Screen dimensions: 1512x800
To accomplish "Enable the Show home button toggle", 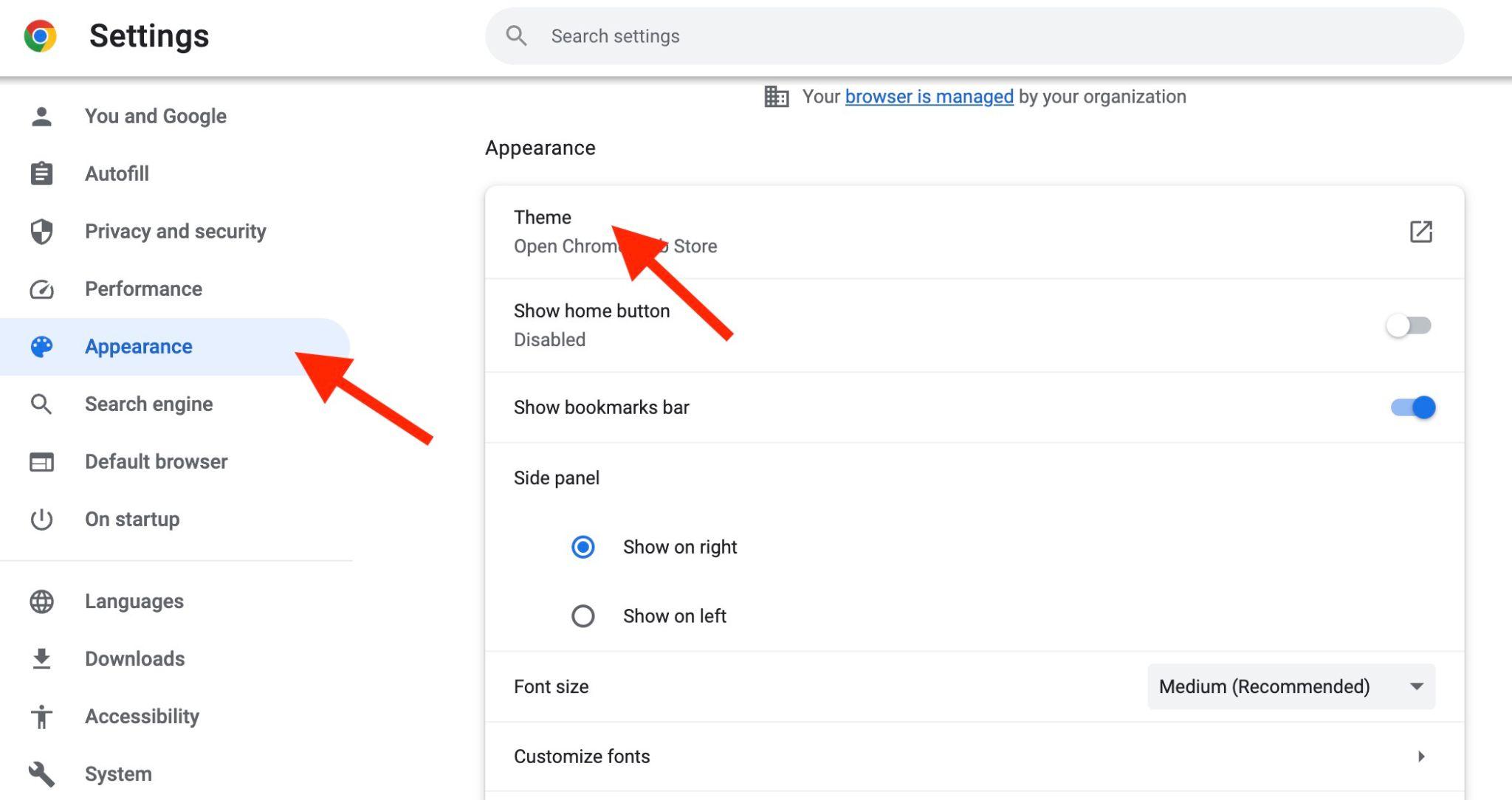I will point(1409,325).
